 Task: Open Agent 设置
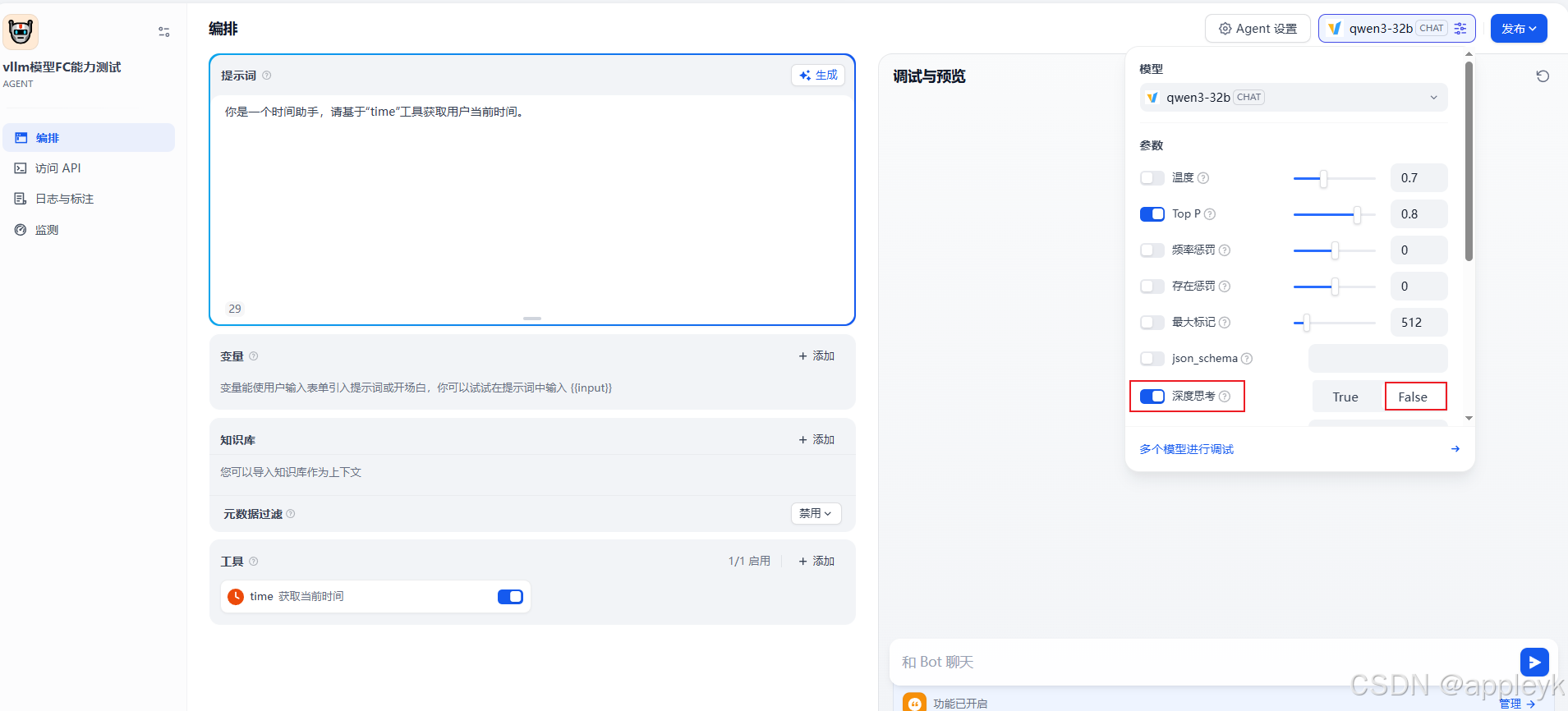click(1258, 29)
